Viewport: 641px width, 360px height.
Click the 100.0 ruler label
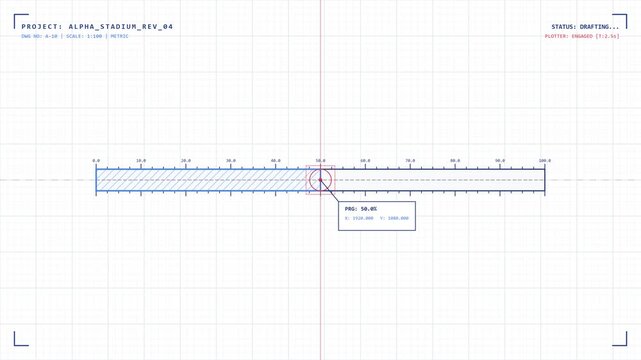point(545,161)
